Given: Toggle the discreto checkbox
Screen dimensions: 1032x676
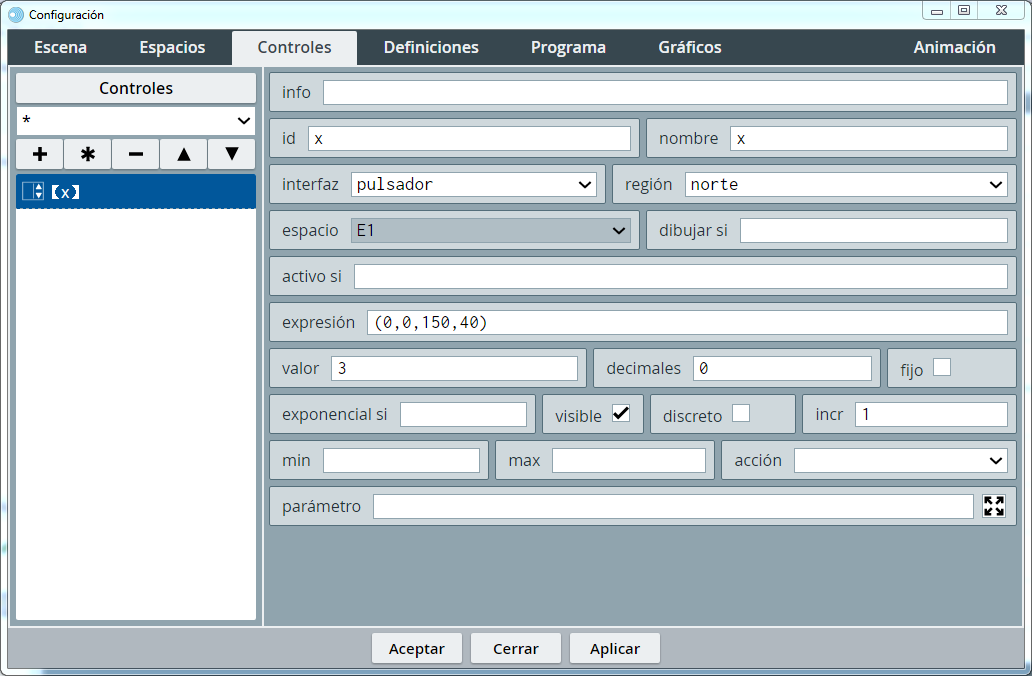Looking at the screenshot, I should (741, 413).
